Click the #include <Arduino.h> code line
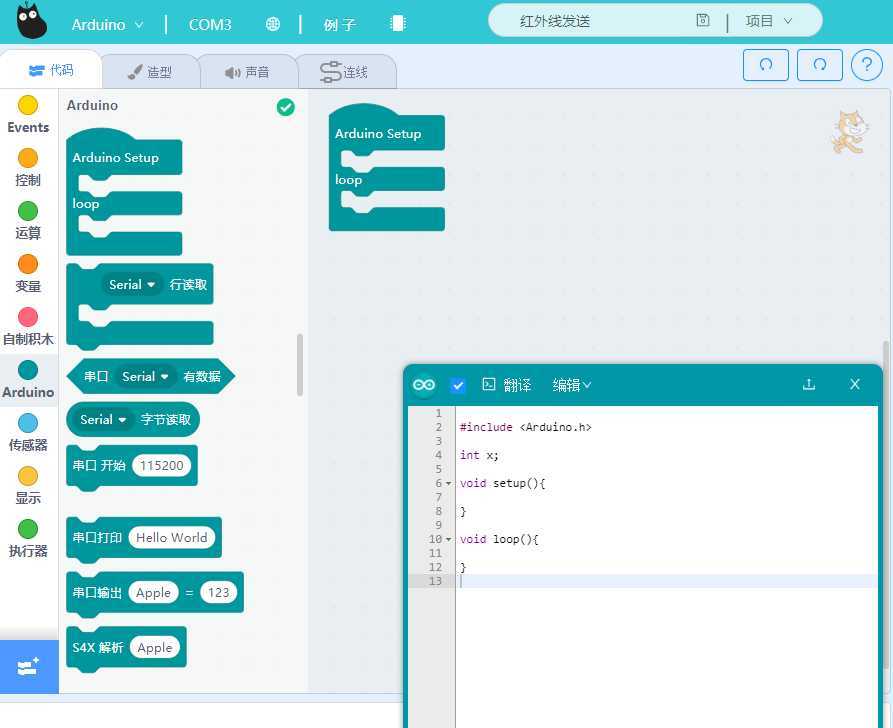Viewport: 893px width, 728px height. [x=526, y=427]
